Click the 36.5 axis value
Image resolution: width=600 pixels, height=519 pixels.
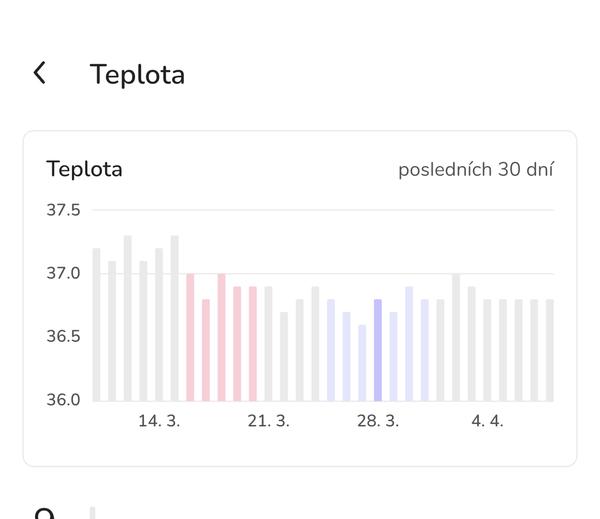click(63, 336)
